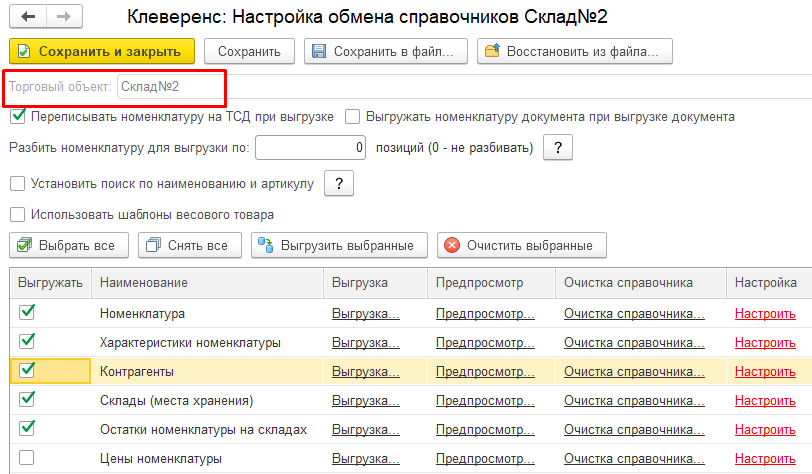Open Выгрузка link for Контрагенты
812x474 pixels.
pos(366,372)
